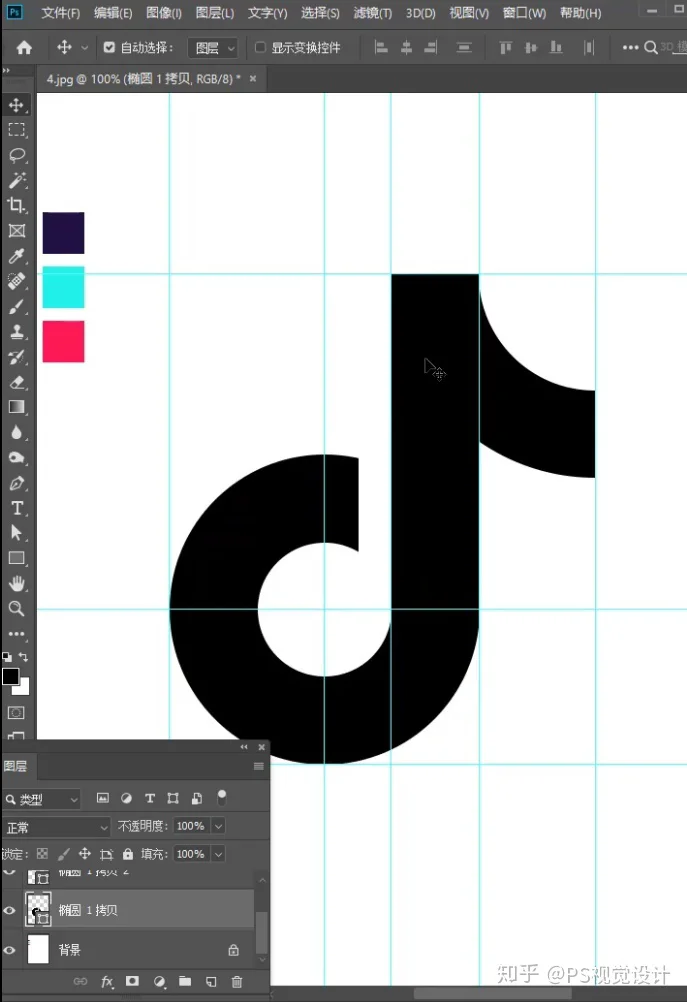Align left edges in the options bar

click(x=381, y=47)
